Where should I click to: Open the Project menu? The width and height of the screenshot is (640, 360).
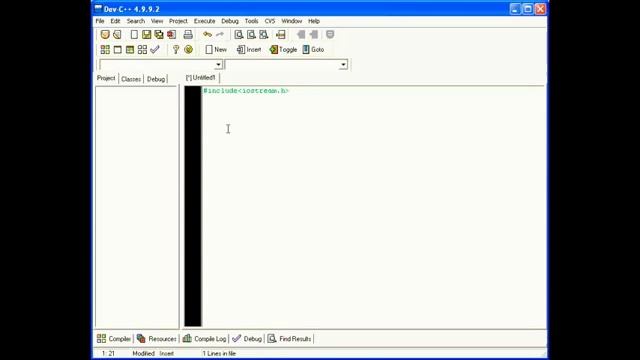pos(178,21)
